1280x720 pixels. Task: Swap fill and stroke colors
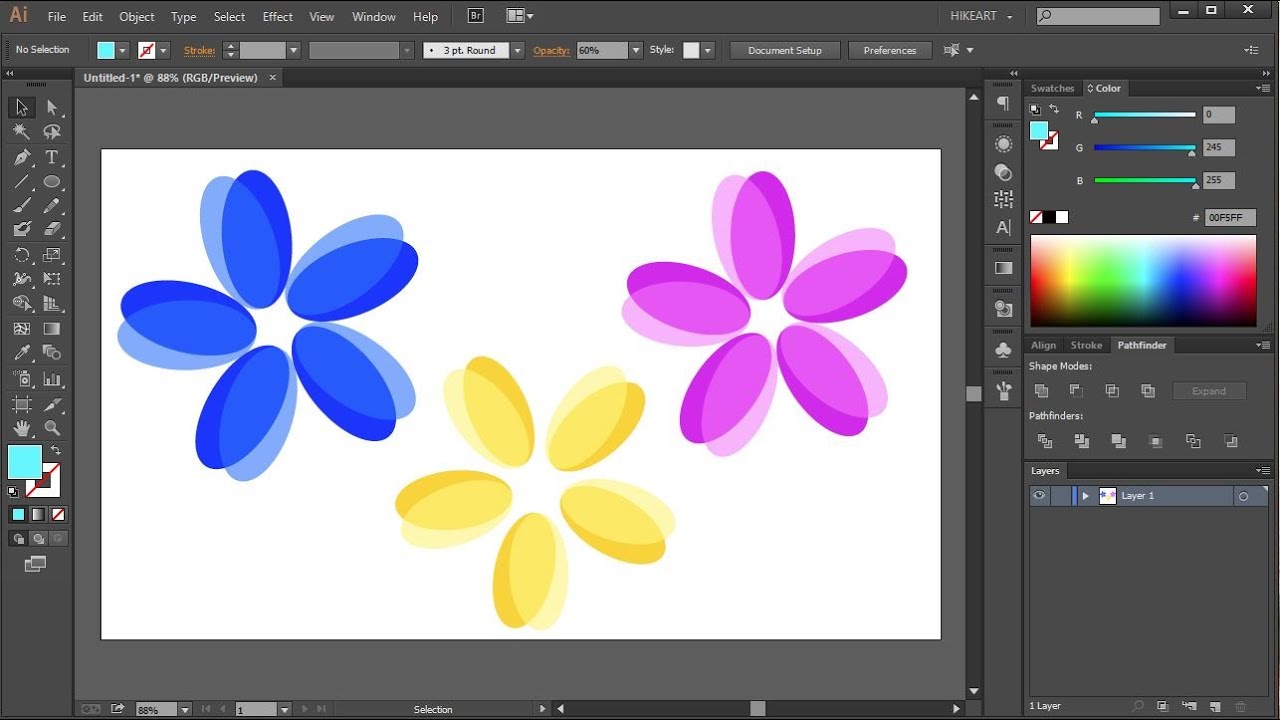click(56, 451)
